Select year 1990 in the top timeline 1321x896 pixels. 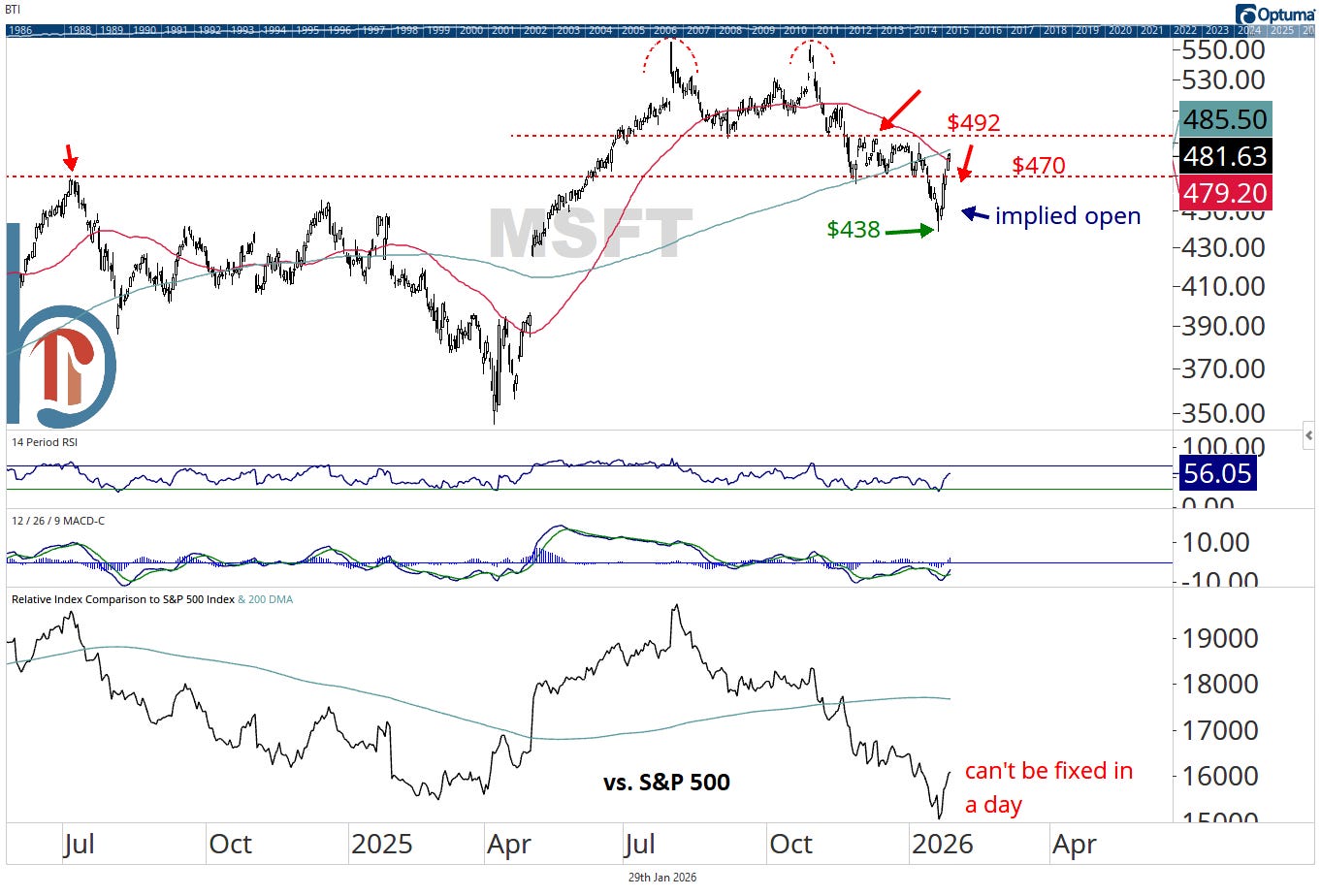(145, 30)
